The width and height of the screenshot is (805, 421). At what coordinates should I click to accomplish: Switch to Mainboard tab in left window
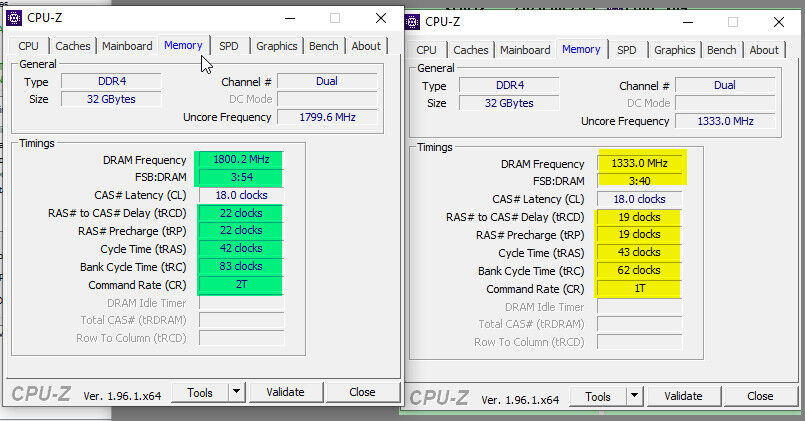coord(127,46)
